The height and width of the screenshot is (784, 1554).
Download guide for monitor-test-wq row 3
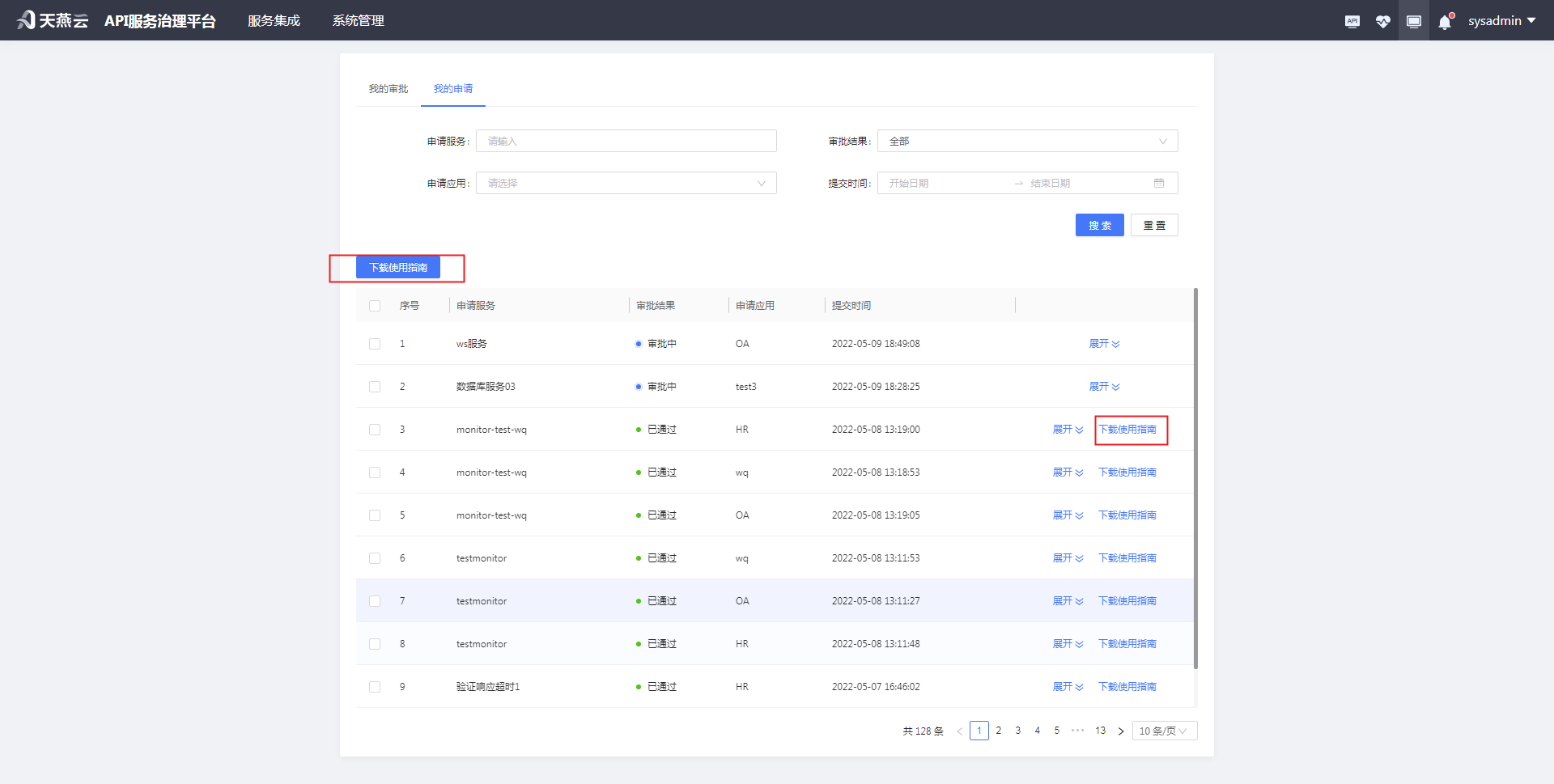click(x=1130, y=430)
